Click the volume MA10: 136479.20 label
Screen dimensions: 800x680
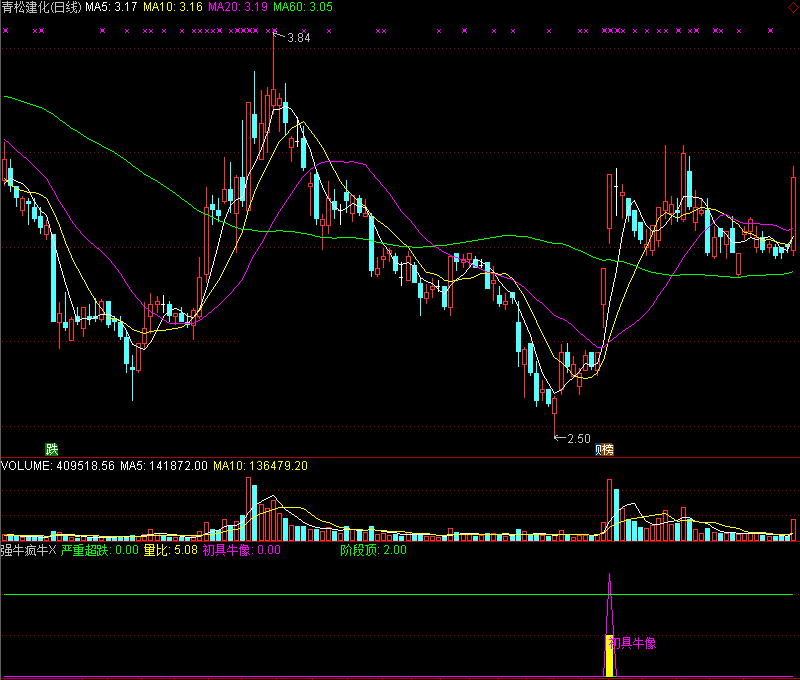(260, 466)
